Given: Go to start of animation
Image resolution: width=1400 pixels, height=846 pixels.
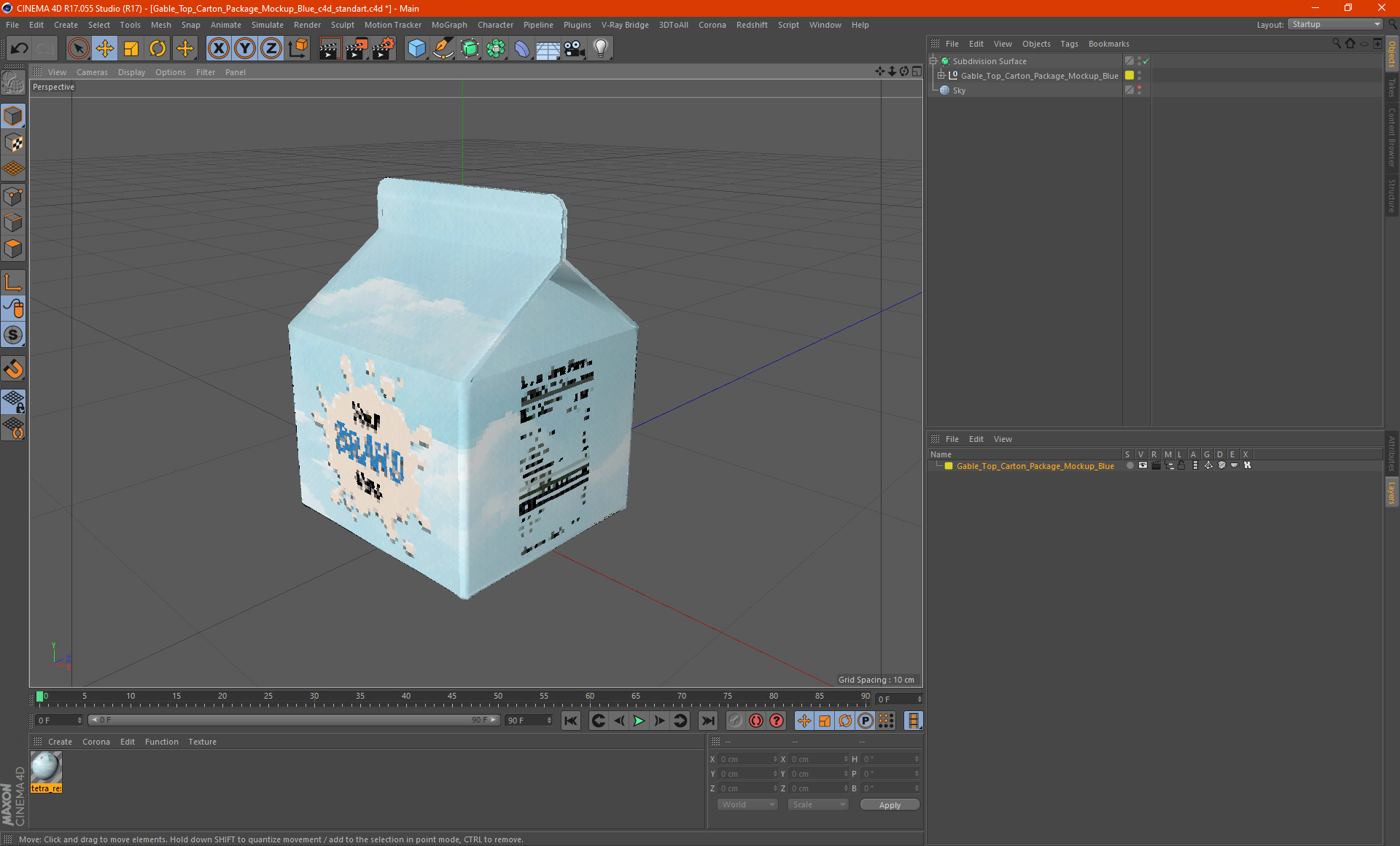Looking at the screenshot, I should point(571,721).
